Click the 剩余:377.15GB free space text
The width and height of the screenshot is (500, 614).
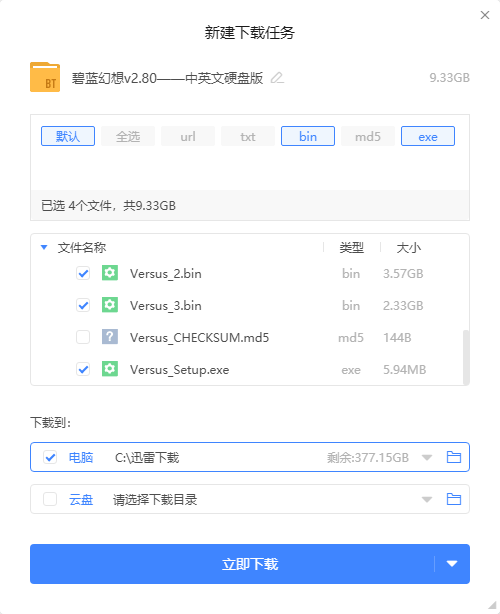point(368,457)
